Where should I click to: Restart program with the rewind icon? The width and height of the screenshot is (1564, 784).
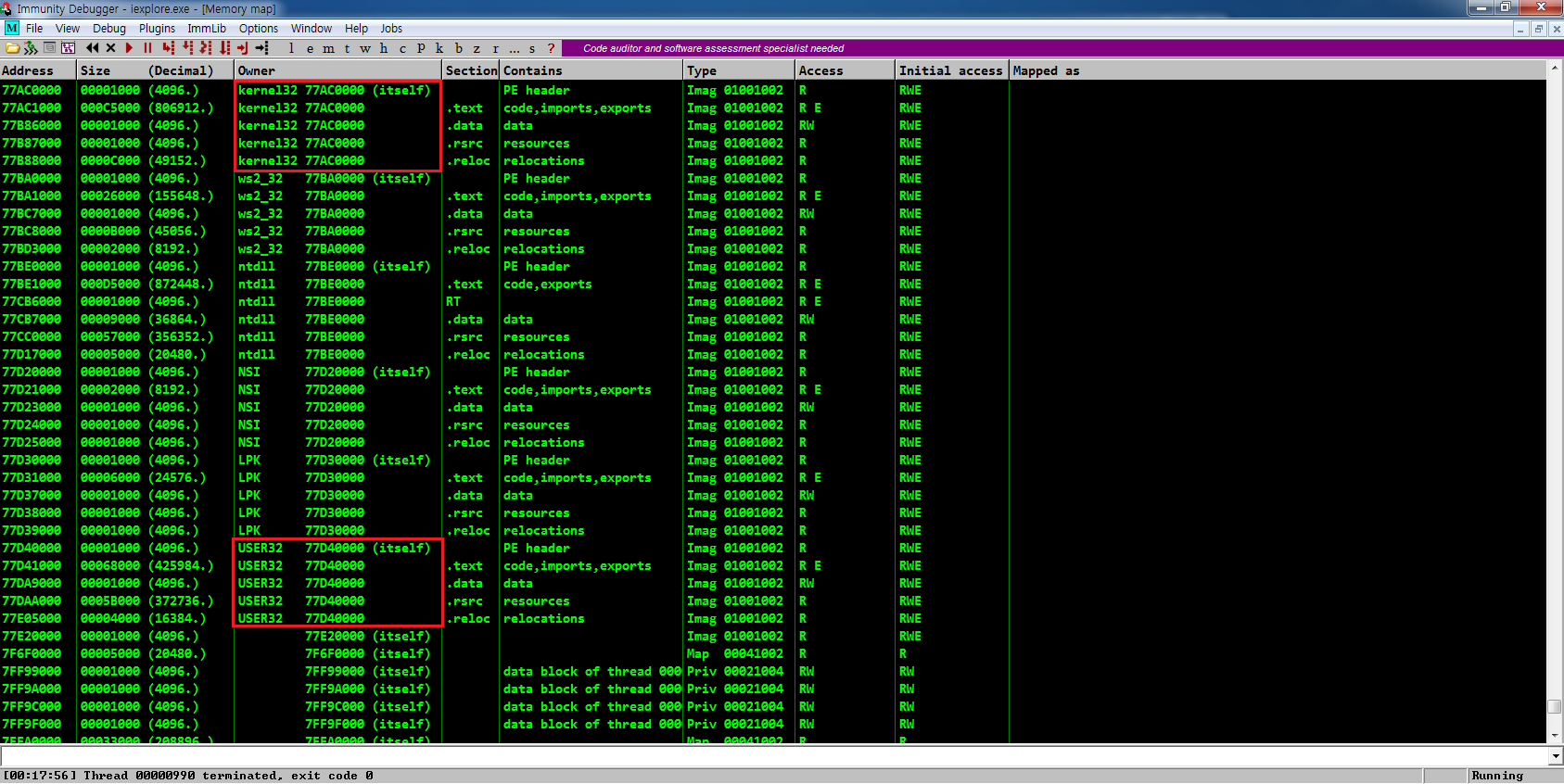(92, 48)
